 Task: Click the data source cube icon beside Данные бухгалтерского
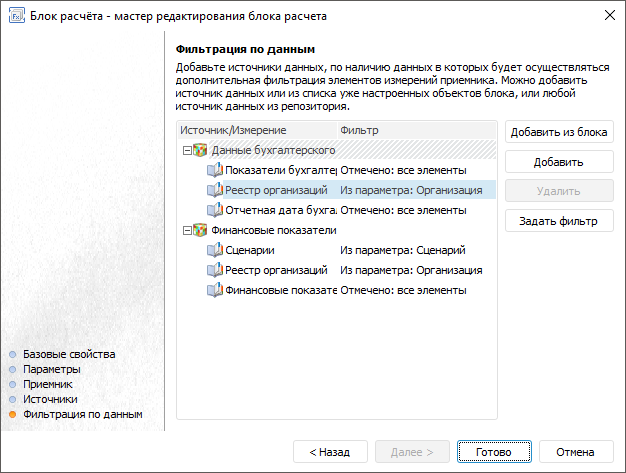point(201,150)
